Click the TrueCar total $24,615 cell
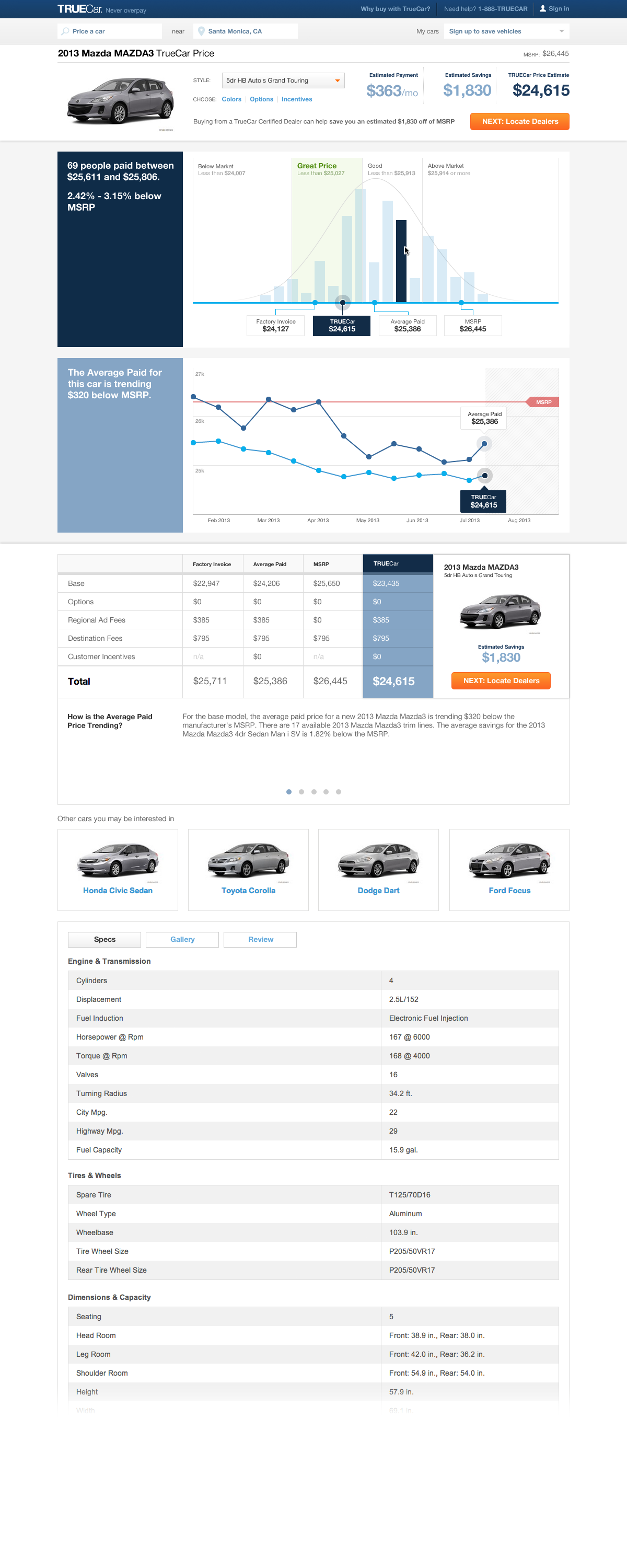Screen dimensions: 627x1568 (398, 681)
